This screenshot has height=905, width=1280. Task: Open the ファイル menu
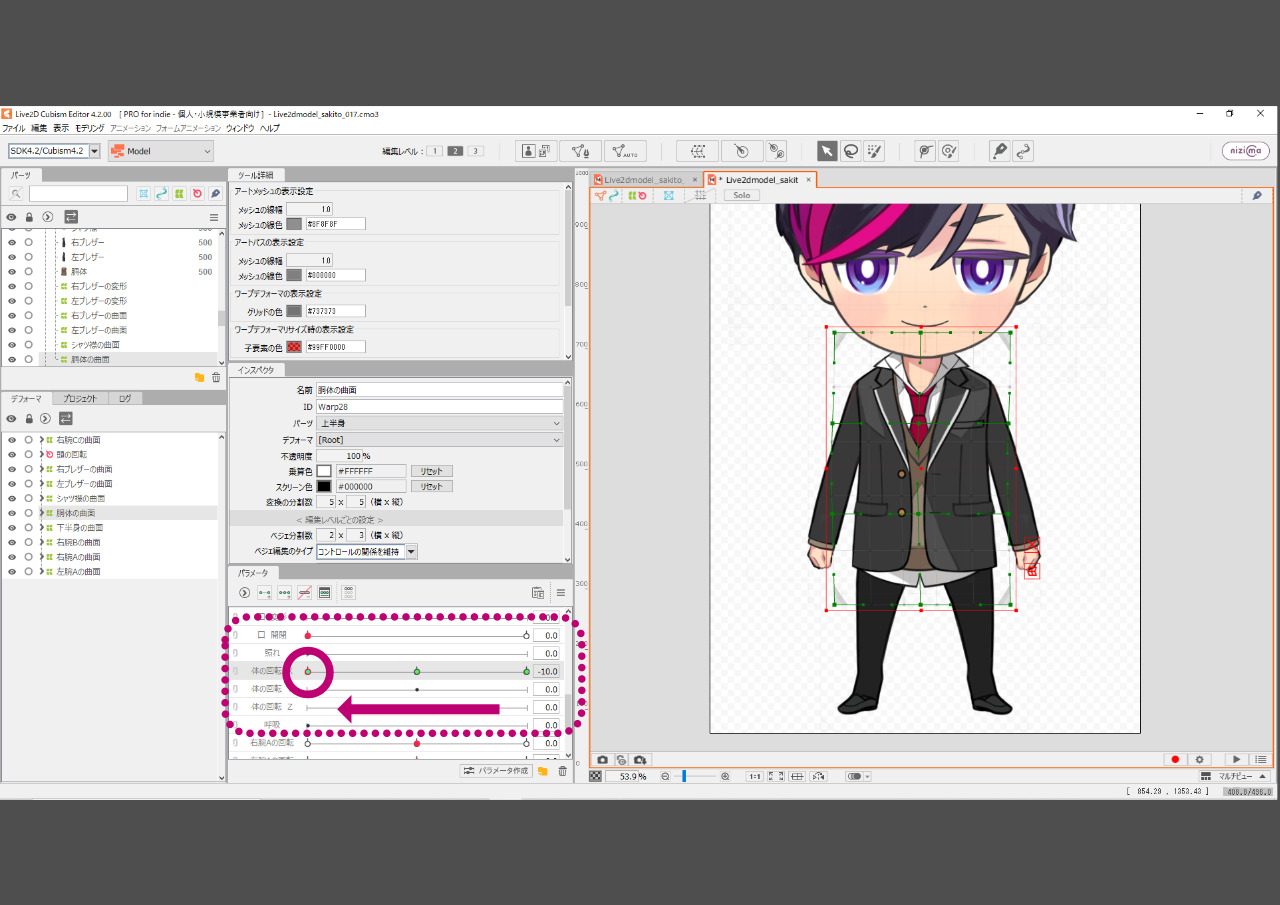click(13, 129)
